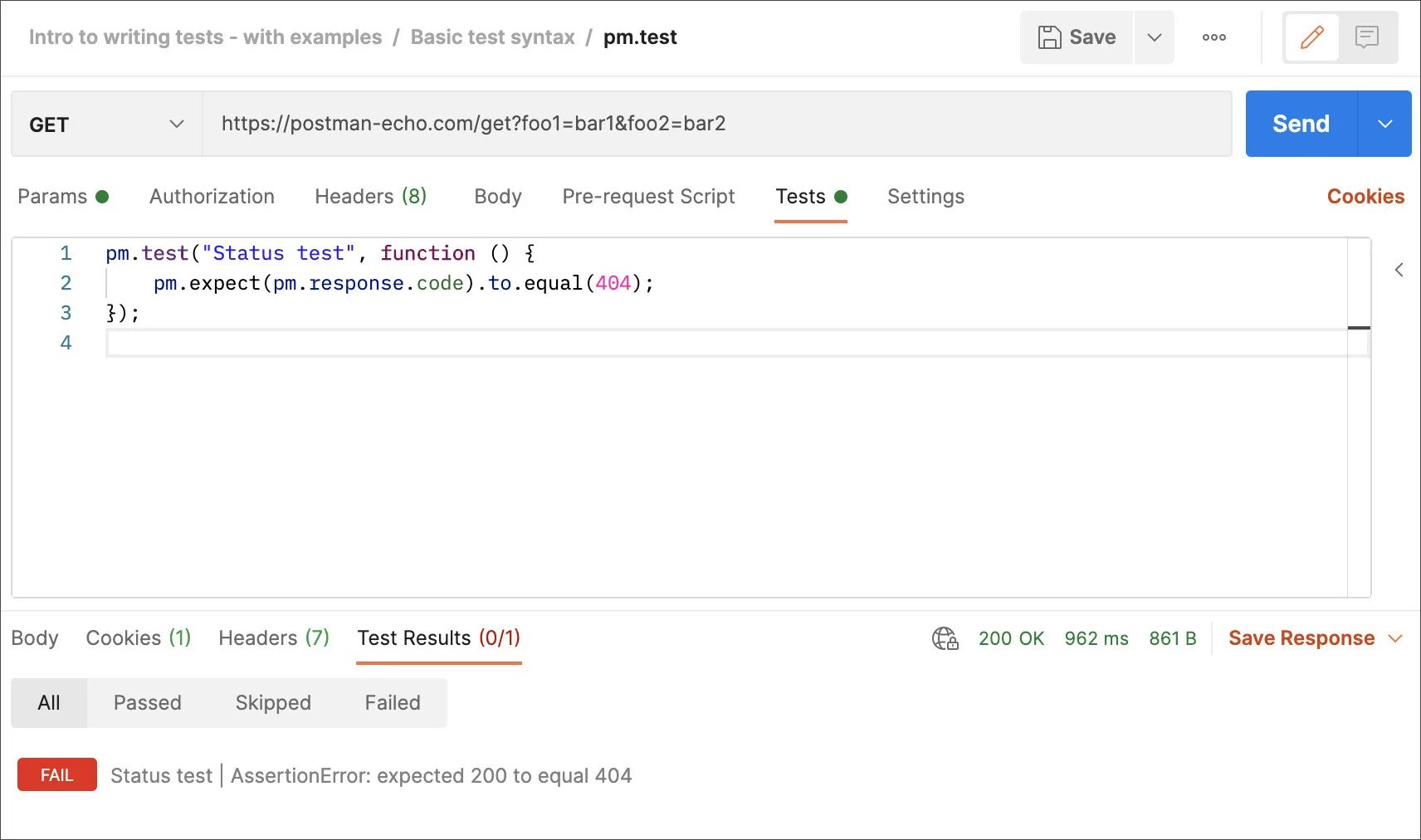
Task: Collapse the side panel with the chevron arrow
Action: tap(1399, 270)
